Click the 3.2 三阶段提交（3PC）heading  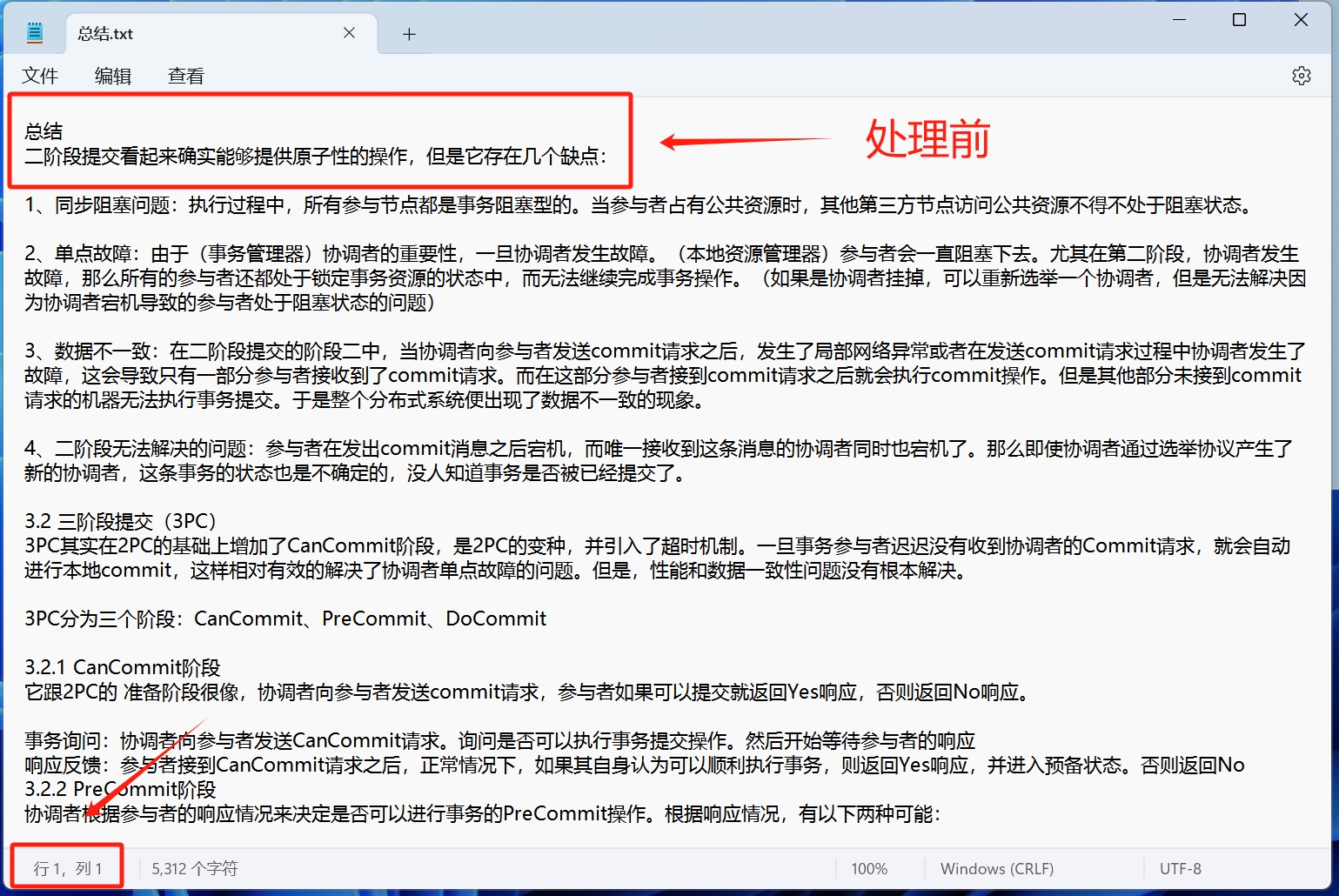click(x=117, y=520)
